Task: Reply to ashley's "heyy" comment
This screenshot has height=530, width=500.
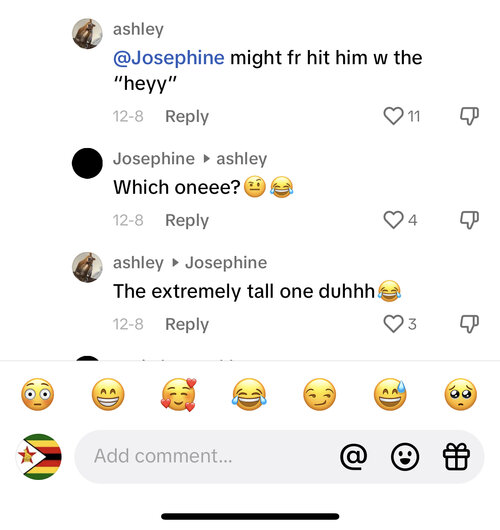Action: click(187, 117)
